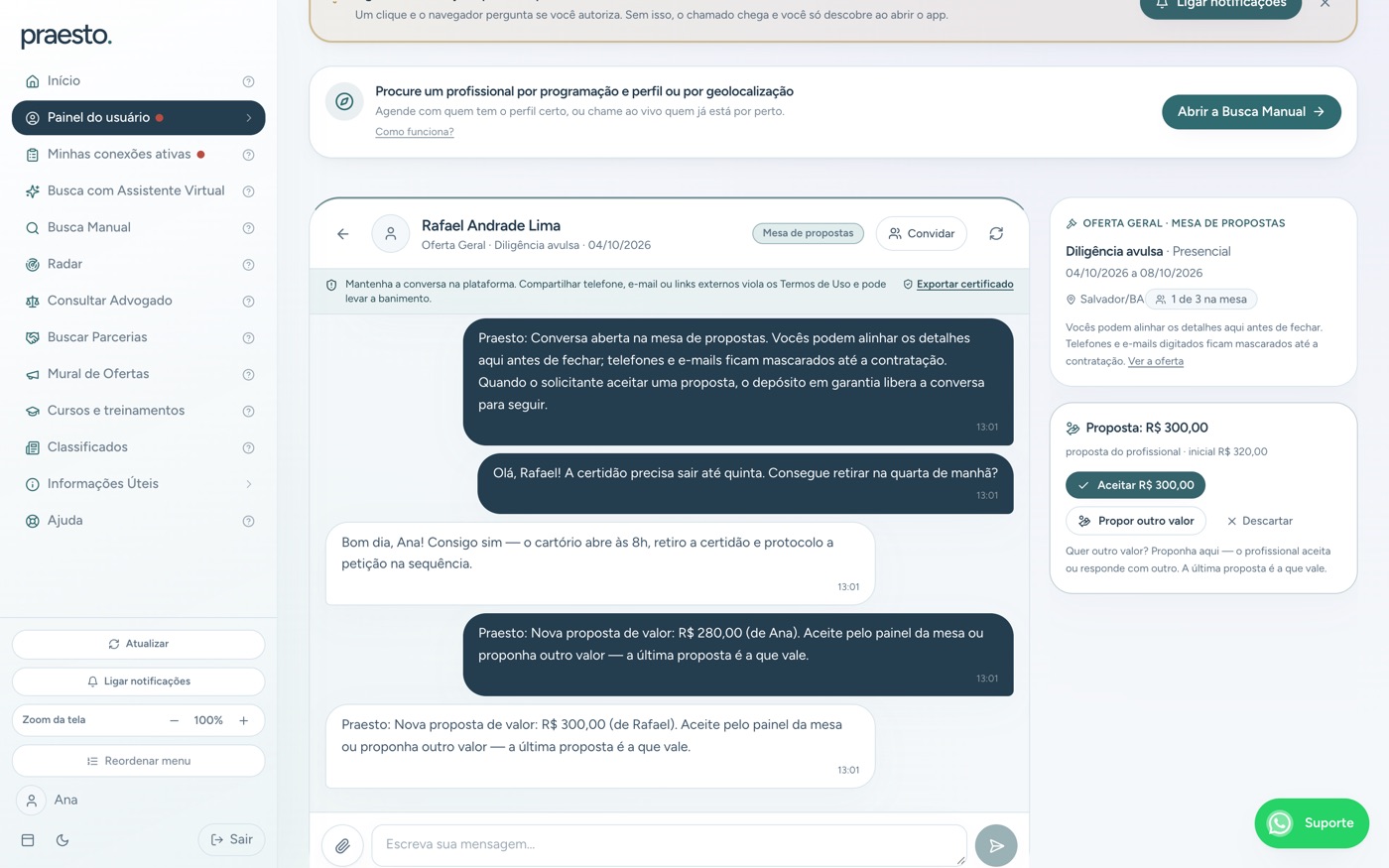Open help for Início menu item
This screenshot has height=868, width=1389.
point(249,81)
